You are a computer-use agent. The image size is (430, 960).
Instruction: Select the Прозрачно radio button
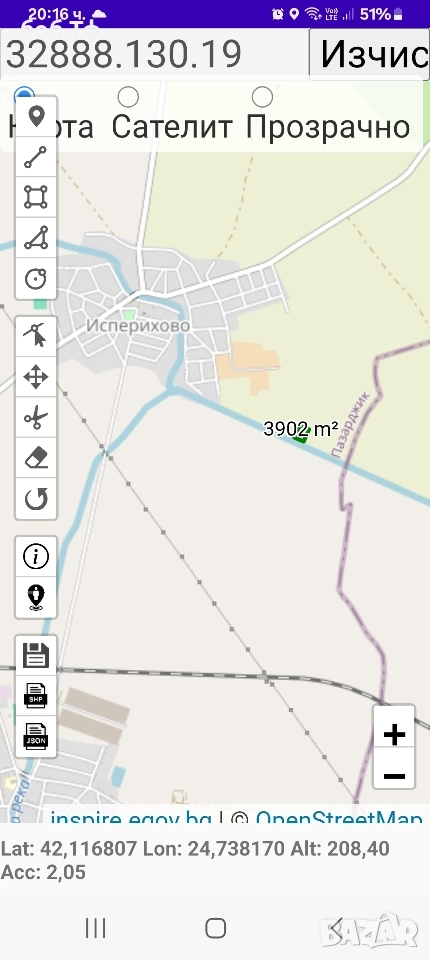(262, 97)
